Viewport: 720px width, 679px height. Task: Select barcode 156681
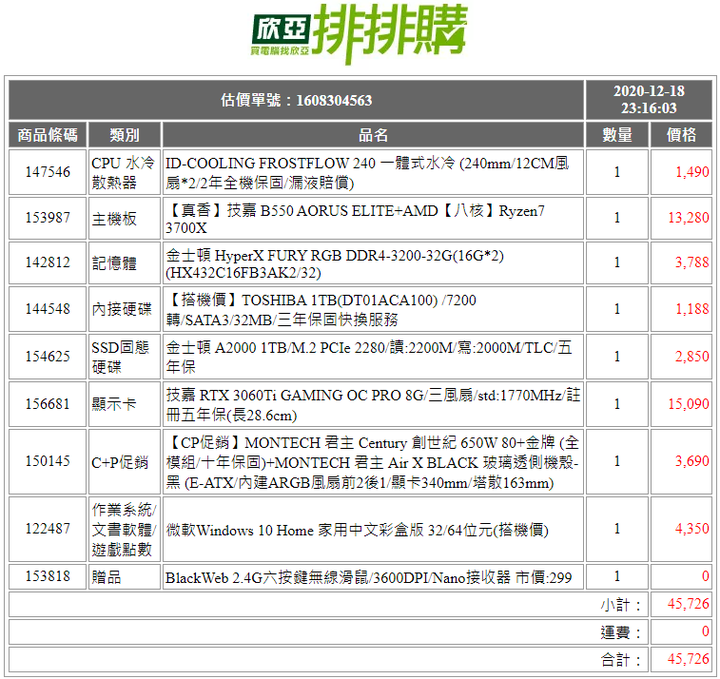pyautogui.click(x=48, y=404)
